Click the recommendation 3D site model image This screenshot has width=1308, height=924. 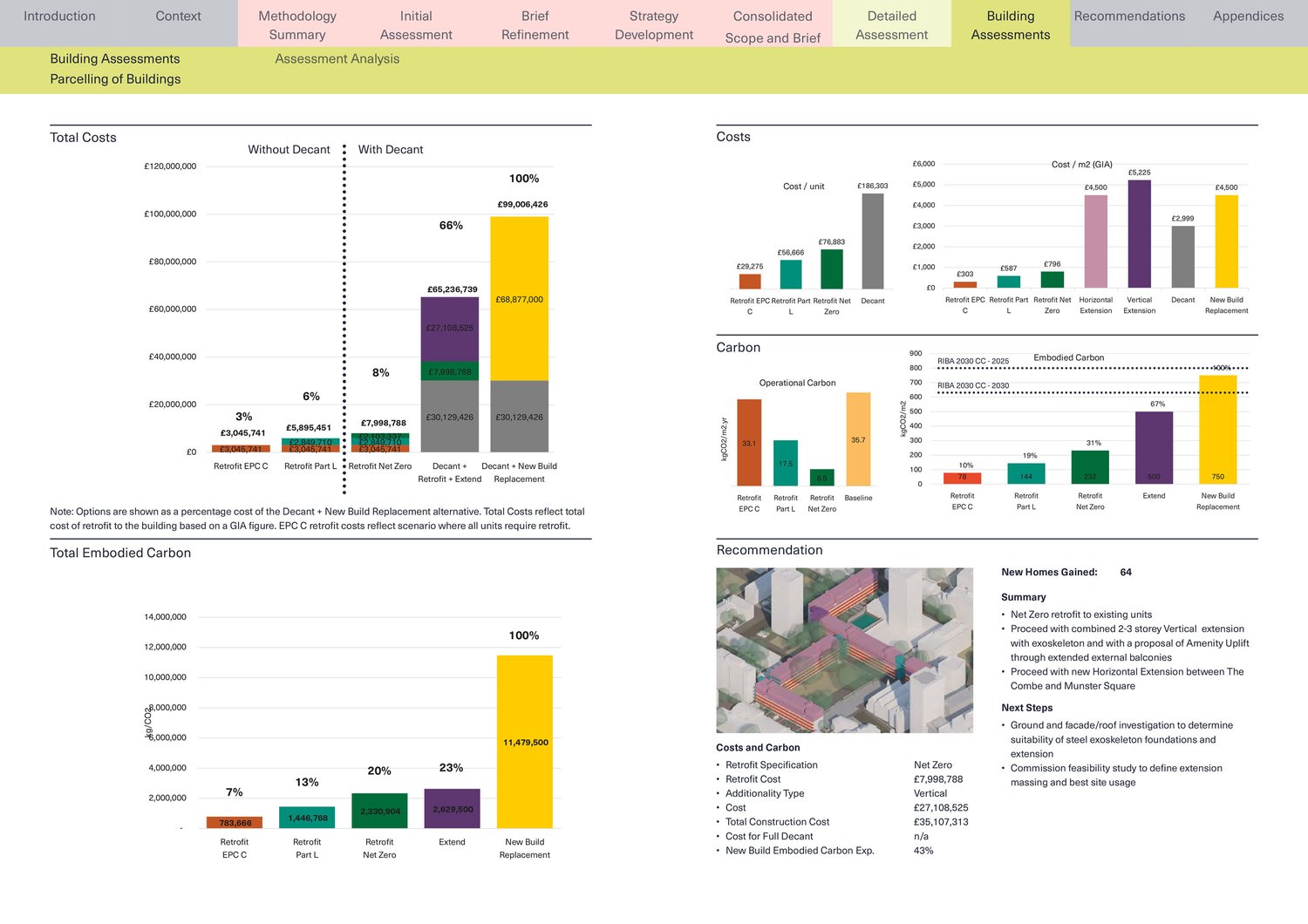pyautogui.click(x=844, y=650)
